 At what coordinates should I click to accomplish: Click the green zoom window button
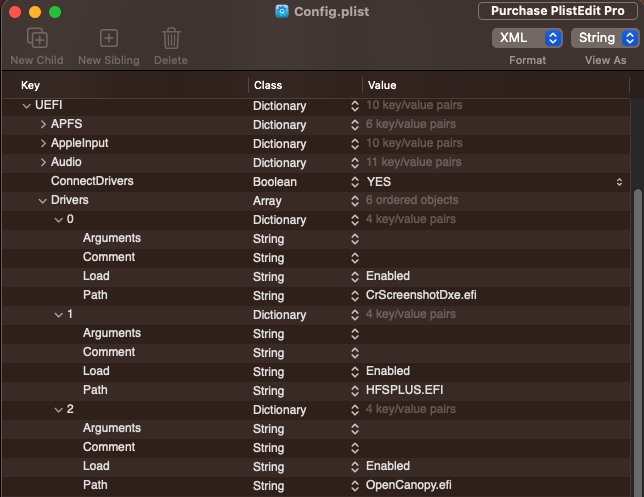[55, 12]
